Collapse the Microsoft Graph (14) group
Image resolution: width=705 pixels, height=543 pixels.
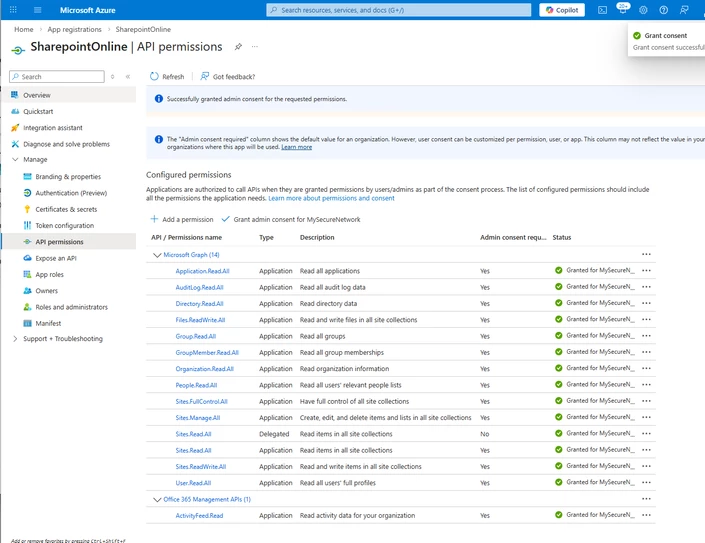[157, 255]
